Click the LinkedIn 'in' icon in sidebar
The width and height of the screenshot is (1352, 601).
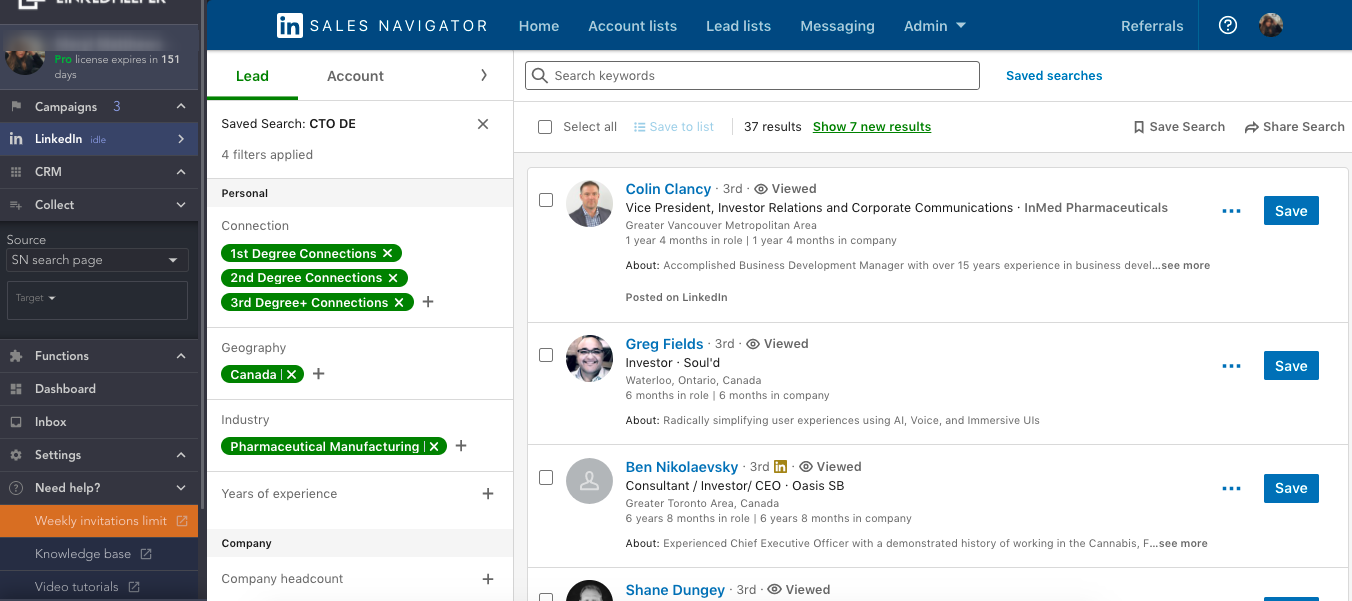click(16, 139)
